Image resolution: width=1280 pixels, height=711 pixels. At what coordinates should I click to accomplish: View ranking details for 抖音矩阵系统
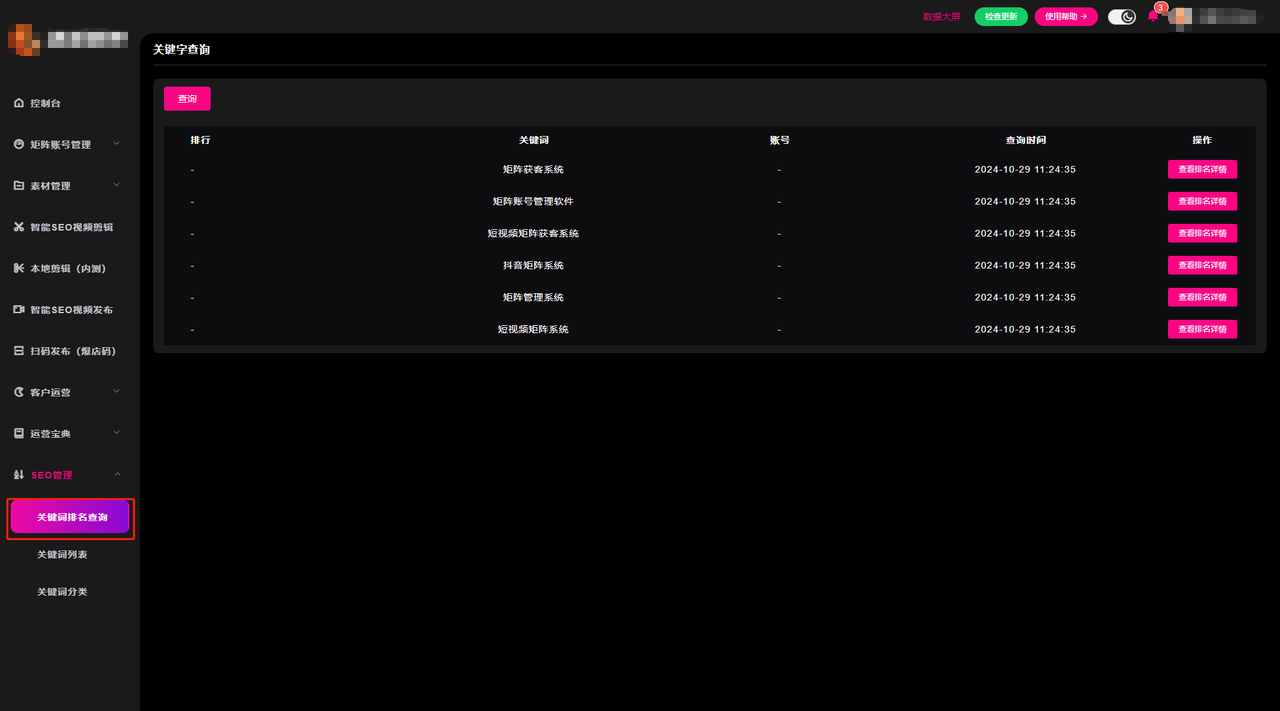(1202, 265)
